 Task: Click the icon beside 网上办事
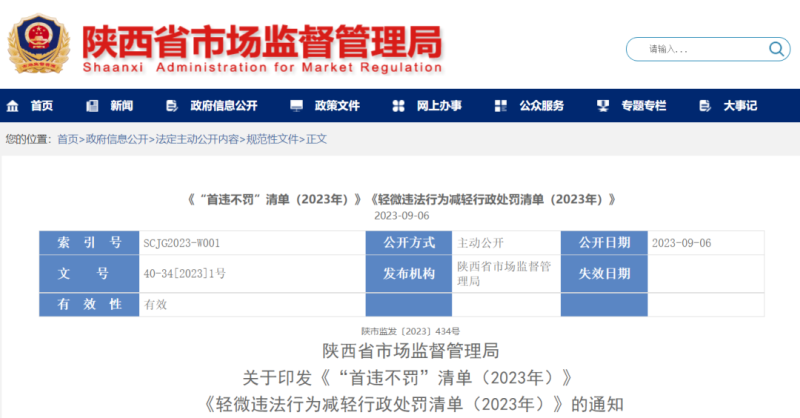(398, 106)
